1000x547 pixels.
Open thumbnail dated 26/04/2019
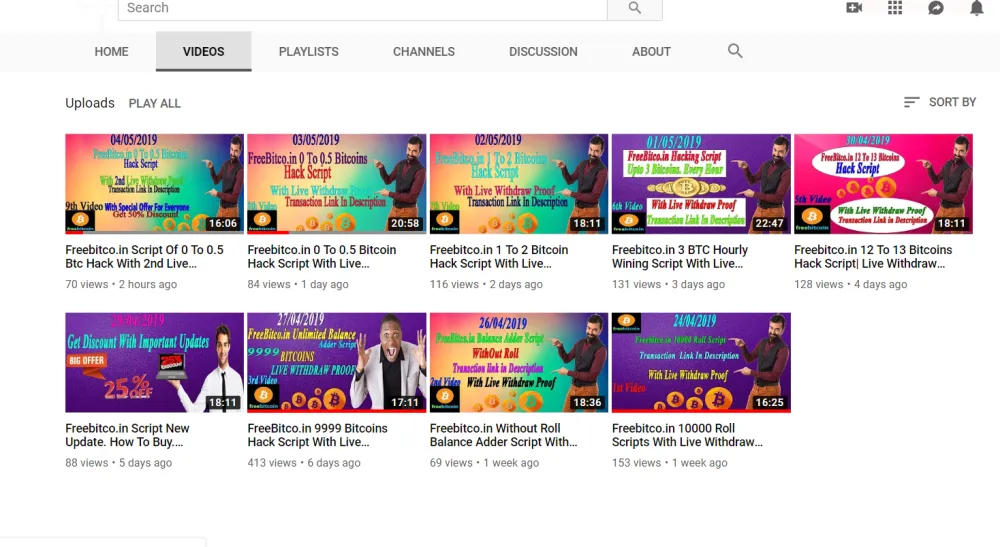pos(518,362)
